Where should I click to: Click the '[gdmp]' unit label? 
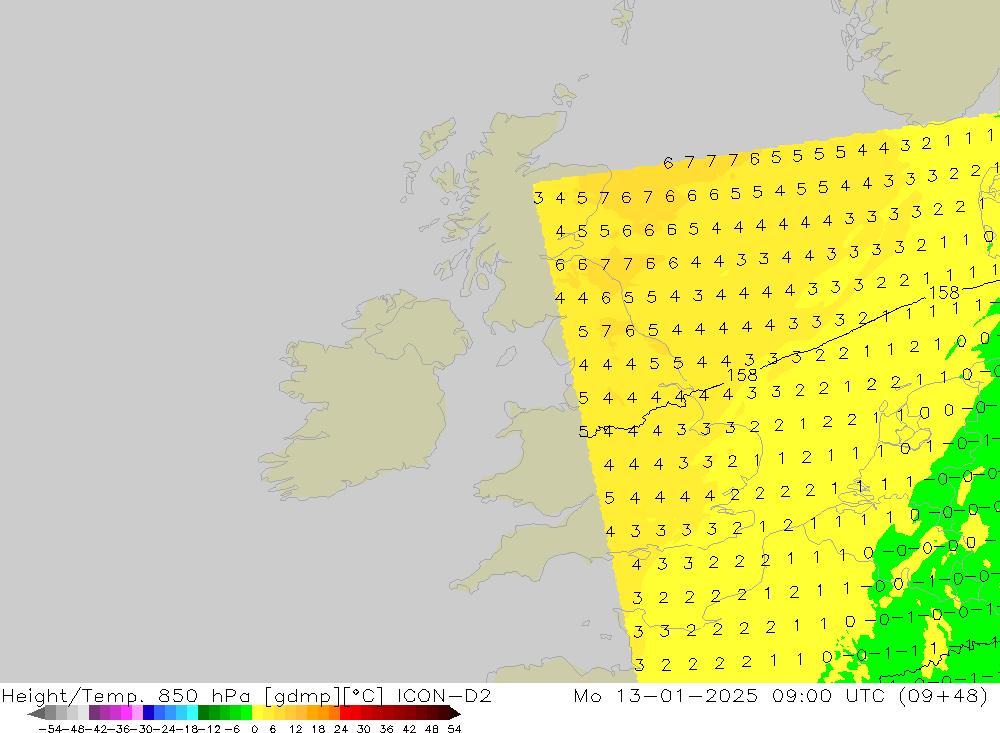[300, 695]
